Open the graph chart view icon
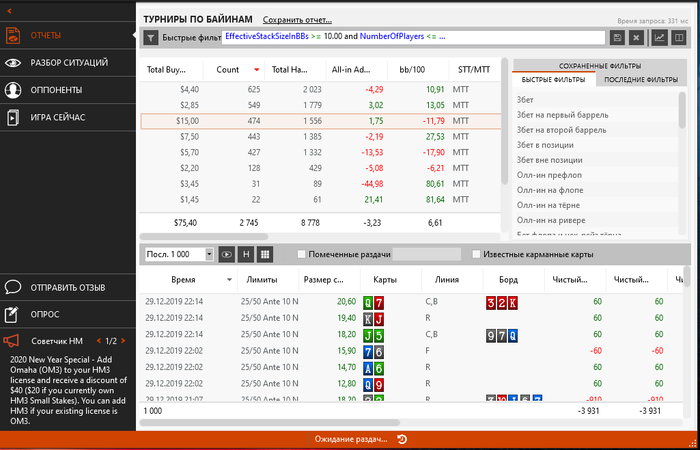Image resolution: width=700 pixels, height=450 pixels. [659, 38]
